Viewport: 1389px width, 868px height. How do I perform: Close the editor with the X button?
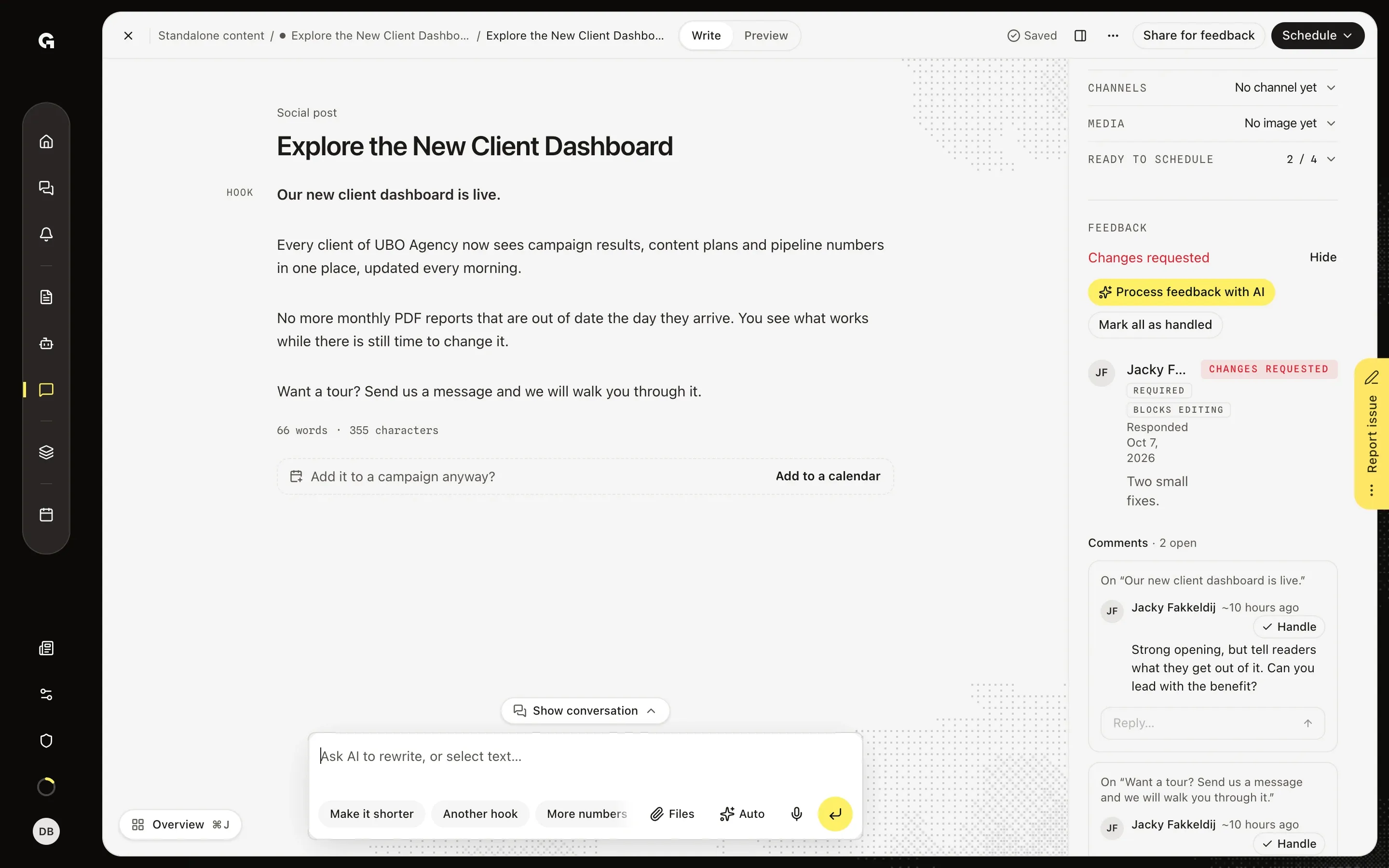pos(128,36)
